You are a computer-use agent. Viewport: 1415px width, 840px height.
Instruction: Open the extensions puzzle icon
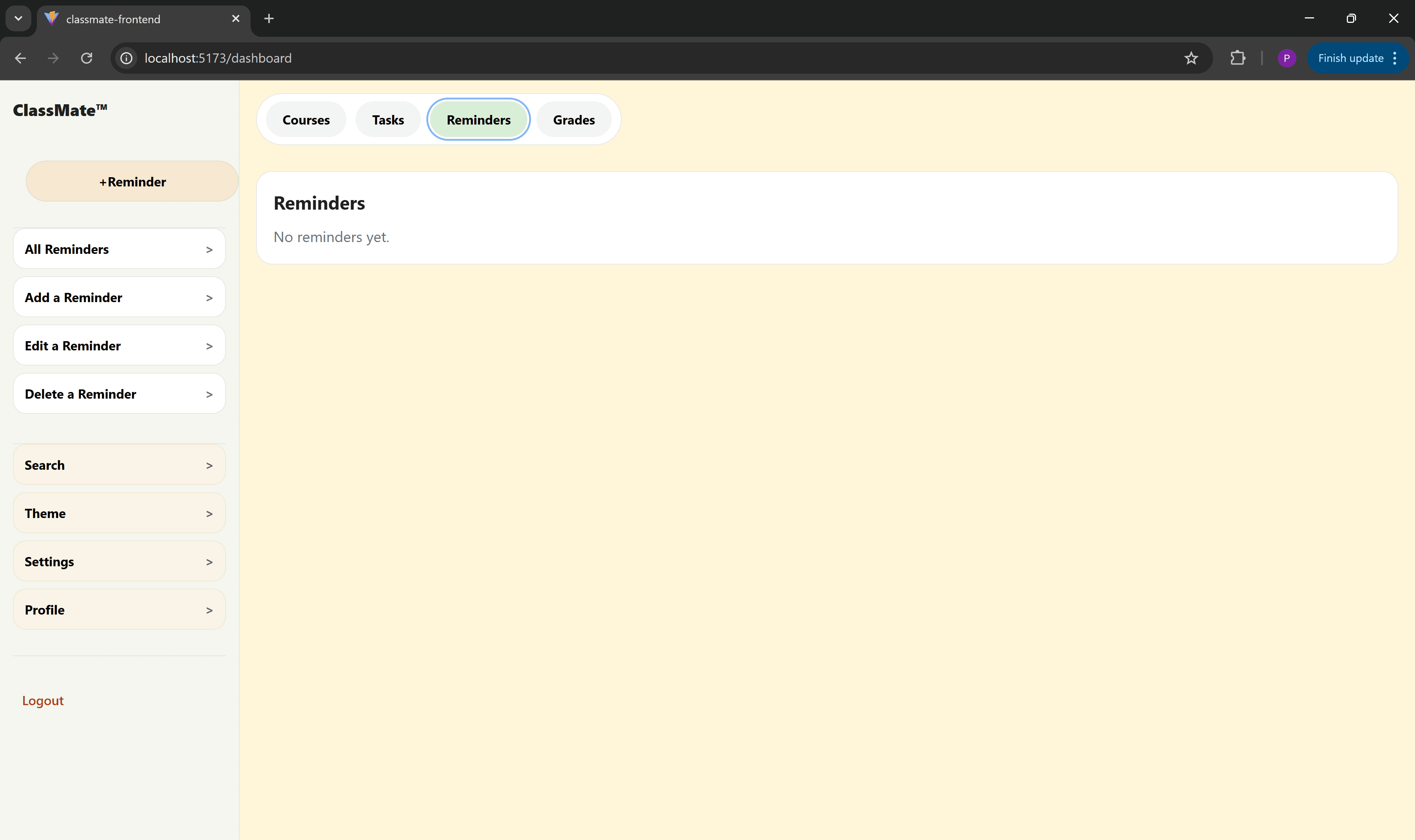click(1238, 58)
